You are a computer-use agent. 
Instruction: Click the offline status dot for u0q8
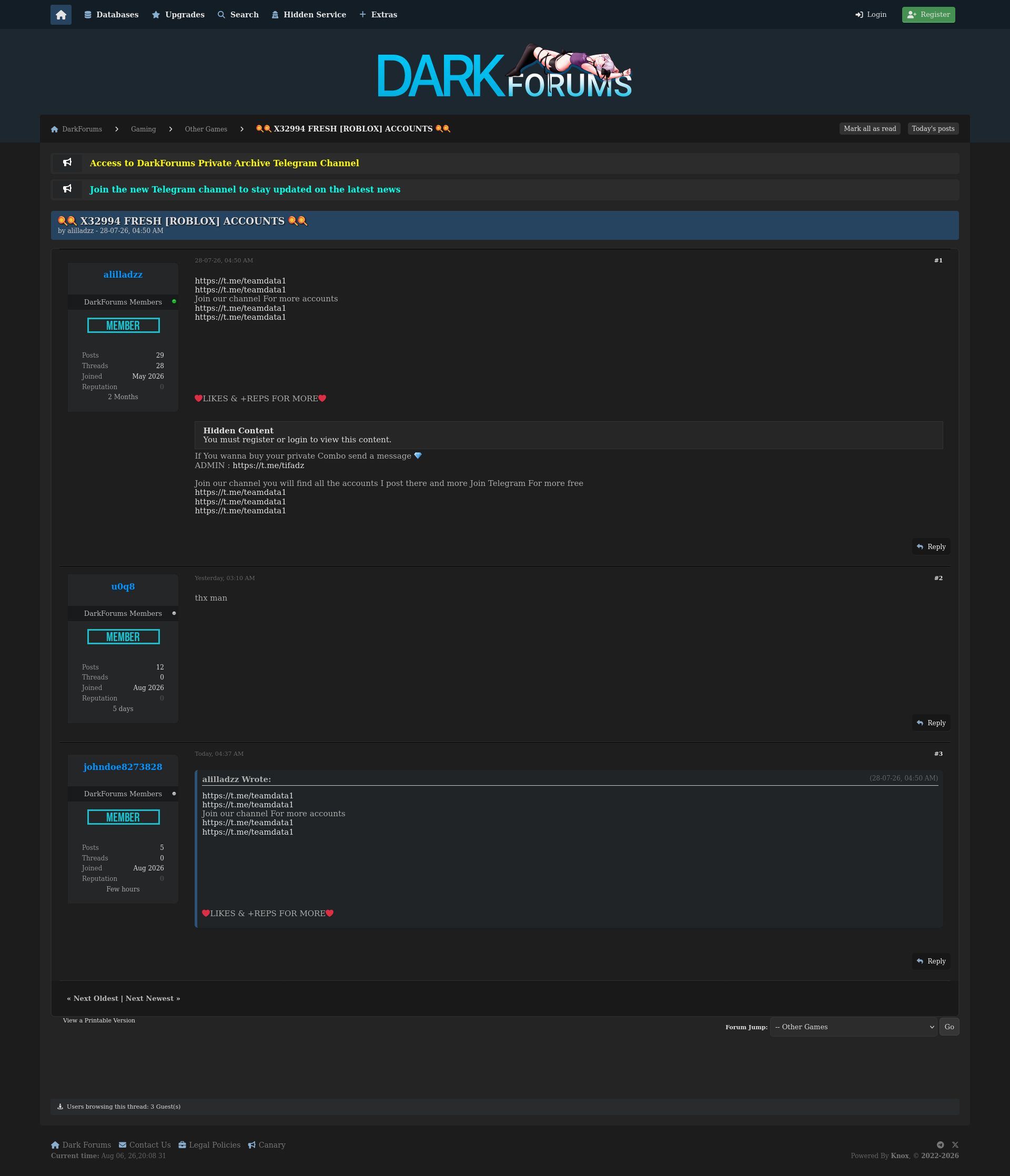pos(174,614)
